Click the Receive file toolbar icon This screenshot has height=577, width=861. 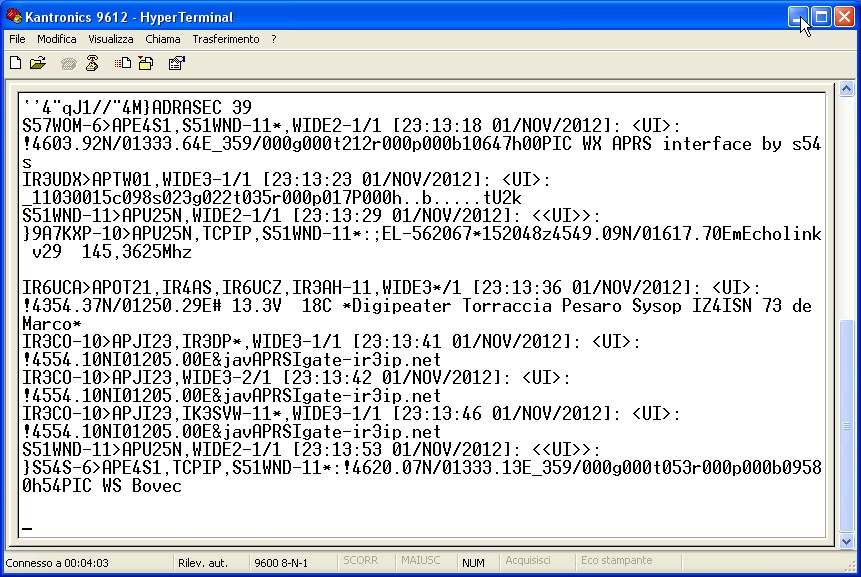click(146, 63)
